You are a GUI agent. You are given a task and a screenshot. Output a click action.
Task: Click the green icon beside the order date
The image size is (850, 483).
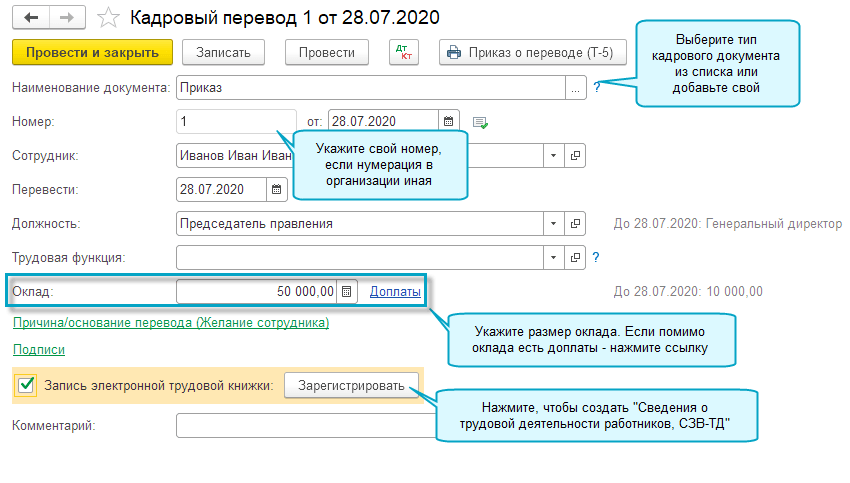pyautogui.click(x=480, y=122)
